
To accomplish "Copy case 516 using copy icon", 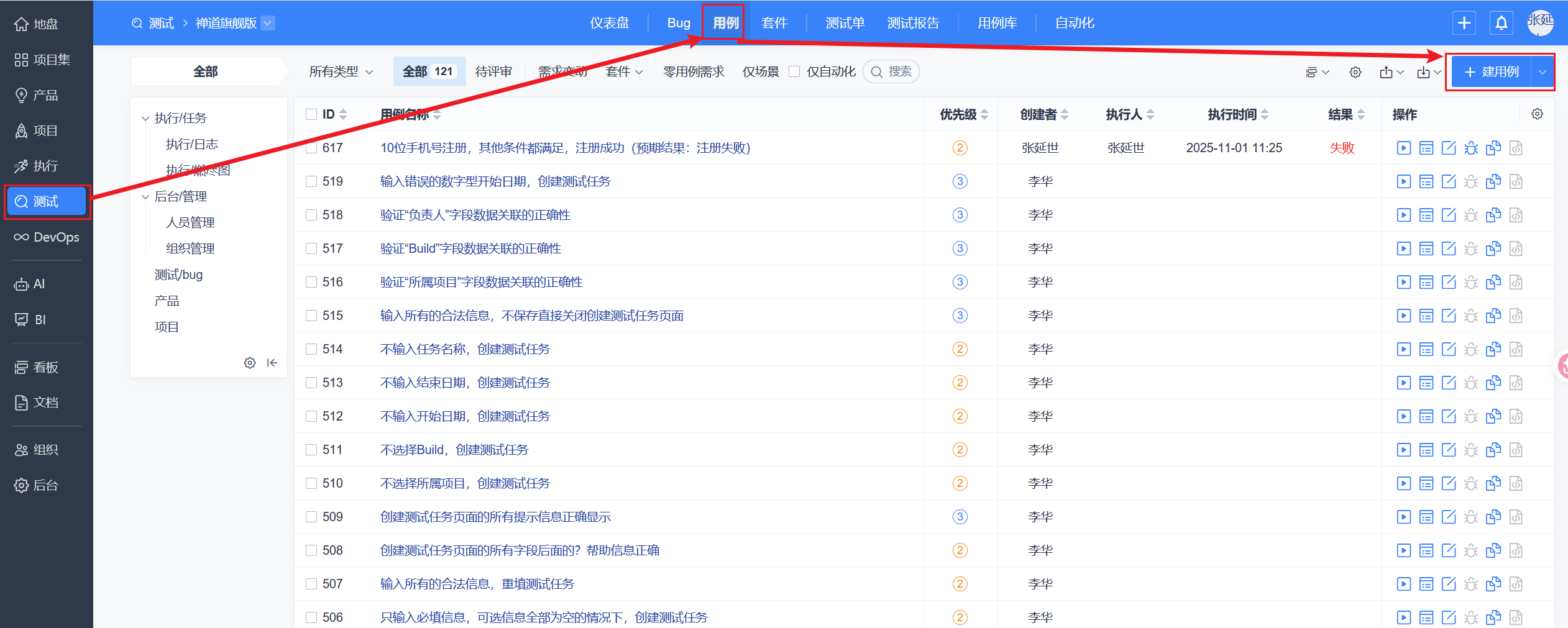I will pyautogui.click(x=1493, y=282).
